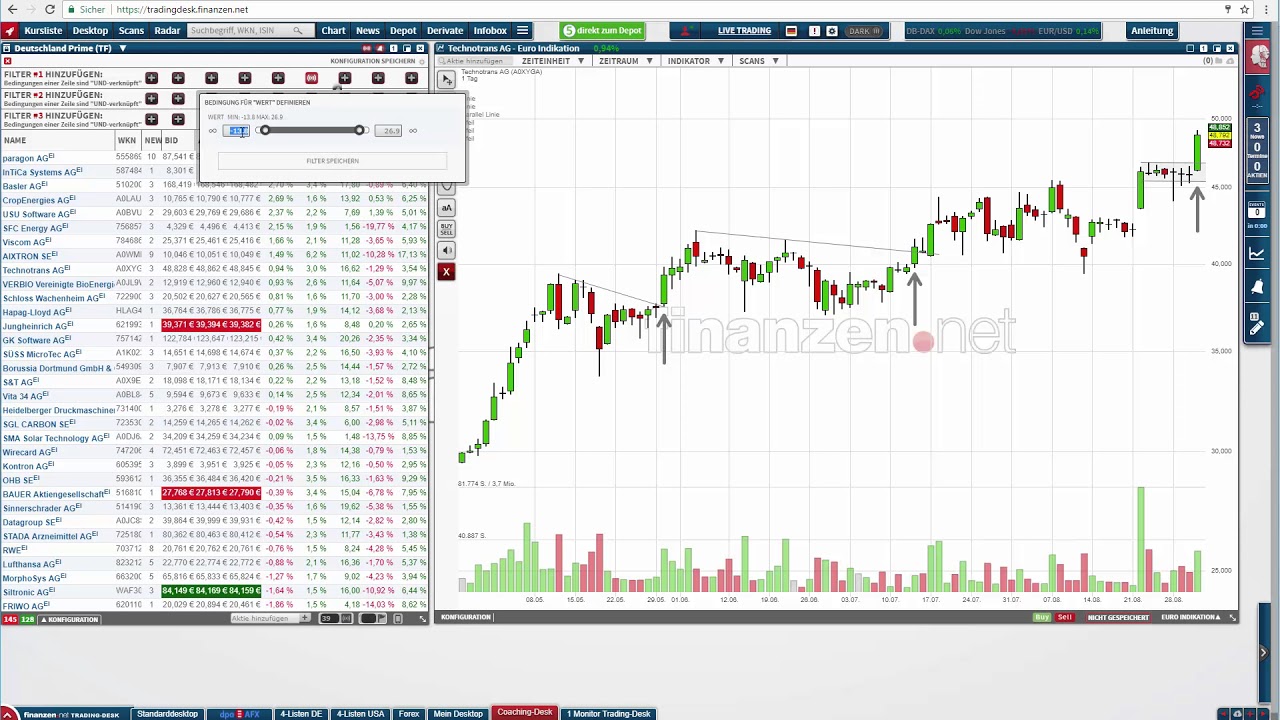Click the red bull icon in the right sidebar
The height and width of the screenshot is (720, 1280).
click(1257, 93)
